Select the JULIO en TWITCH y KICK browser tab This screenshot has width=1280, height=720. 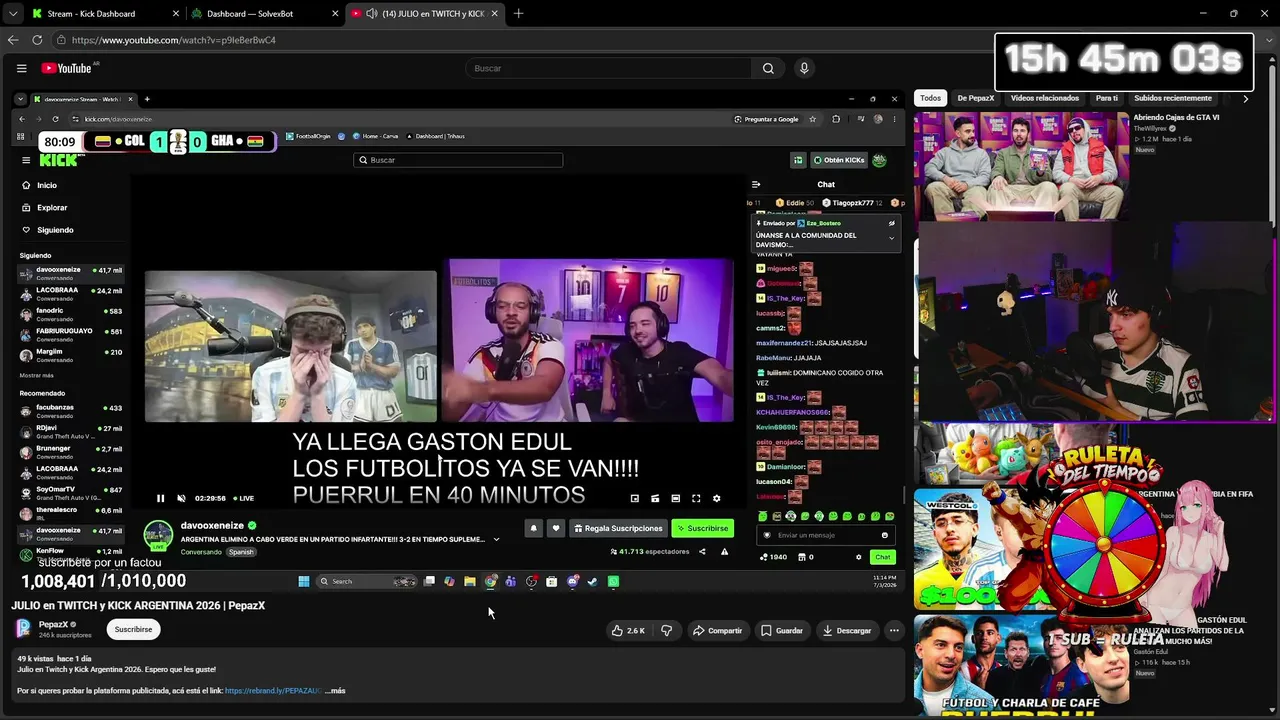[x=425, y=14]
